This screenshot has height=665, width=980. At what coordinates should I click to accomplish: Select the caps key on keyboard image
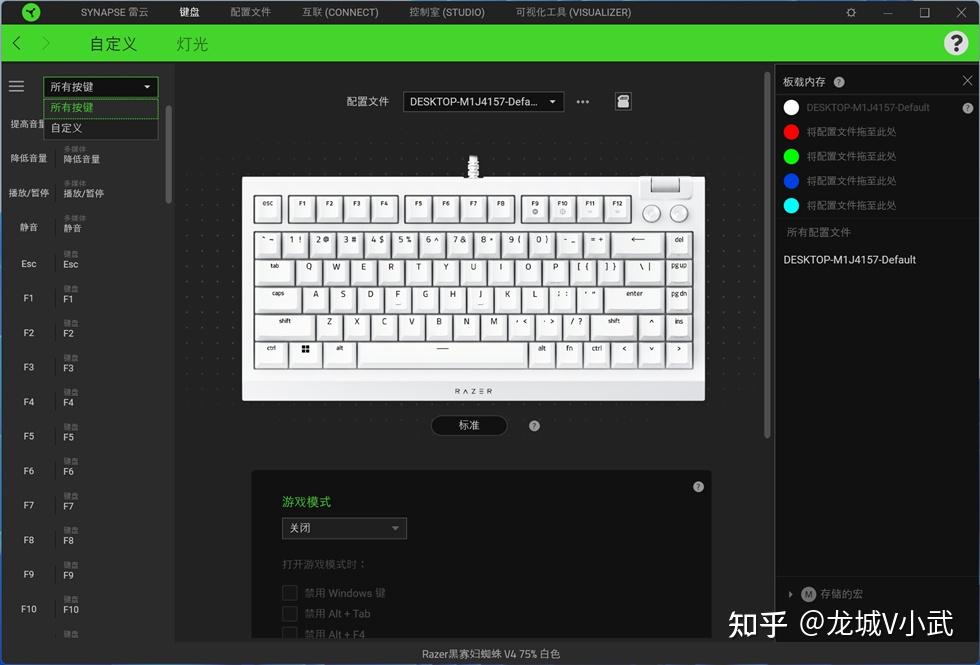(x=278, y=299)
